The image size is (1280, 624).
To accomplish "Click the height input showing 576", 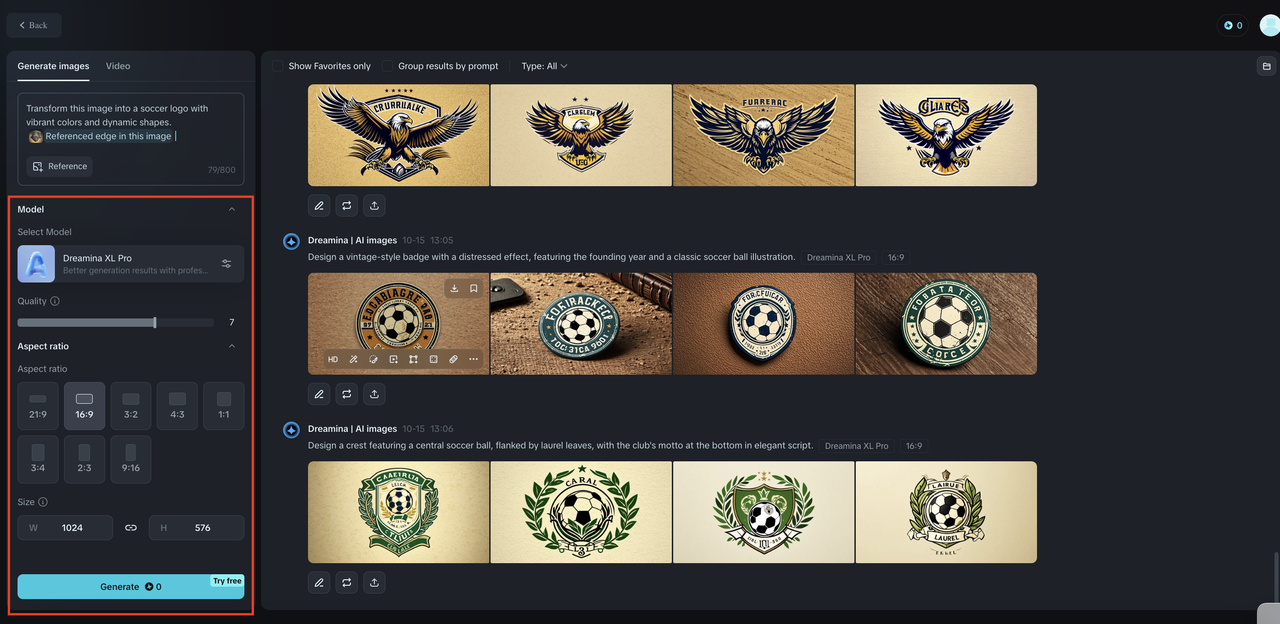I will (196, 528).
